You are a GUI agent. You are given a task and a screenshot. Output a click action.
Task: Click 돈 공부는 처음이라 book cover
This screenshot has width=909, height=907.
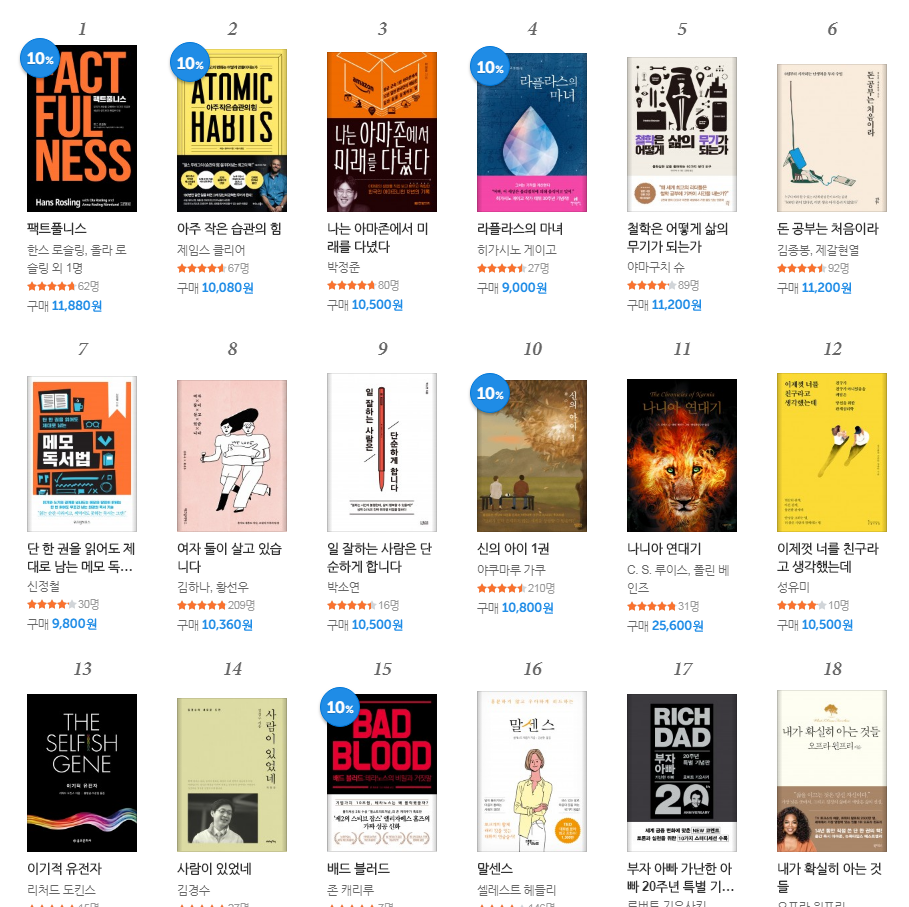click(x=832, y=137)
